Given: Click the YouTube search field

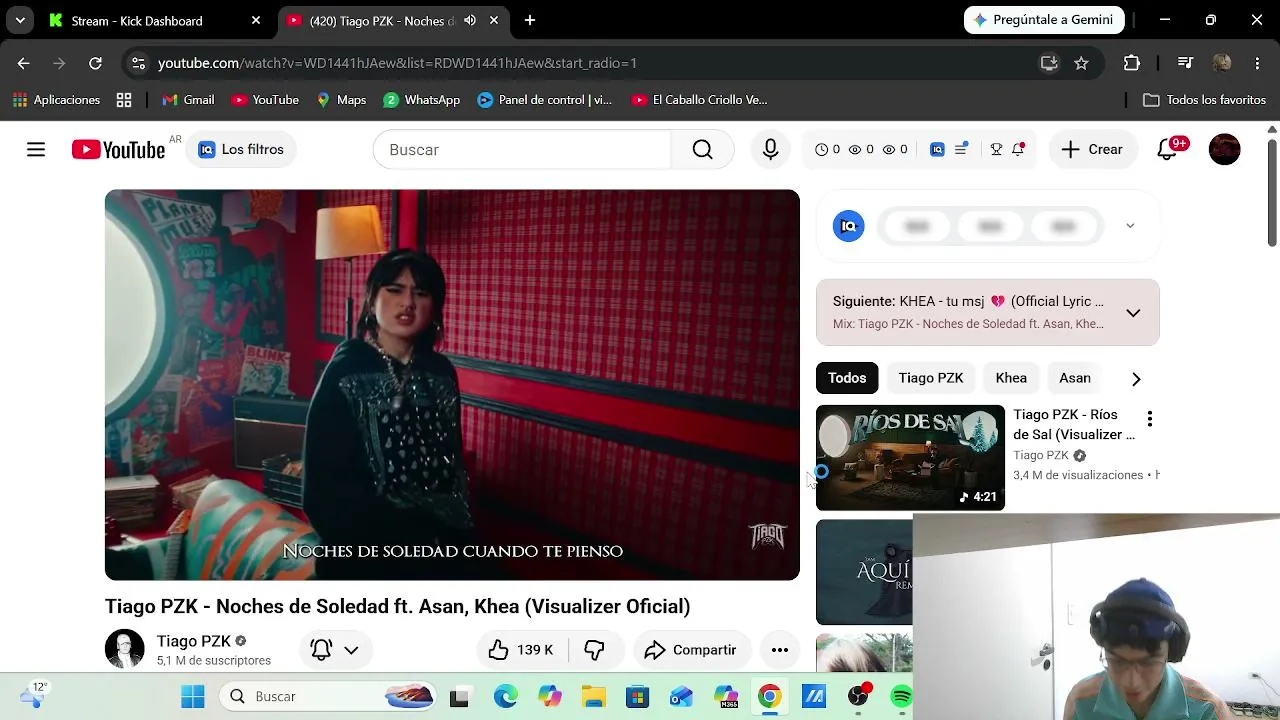Looking at the screenshot, I should 522,150.
